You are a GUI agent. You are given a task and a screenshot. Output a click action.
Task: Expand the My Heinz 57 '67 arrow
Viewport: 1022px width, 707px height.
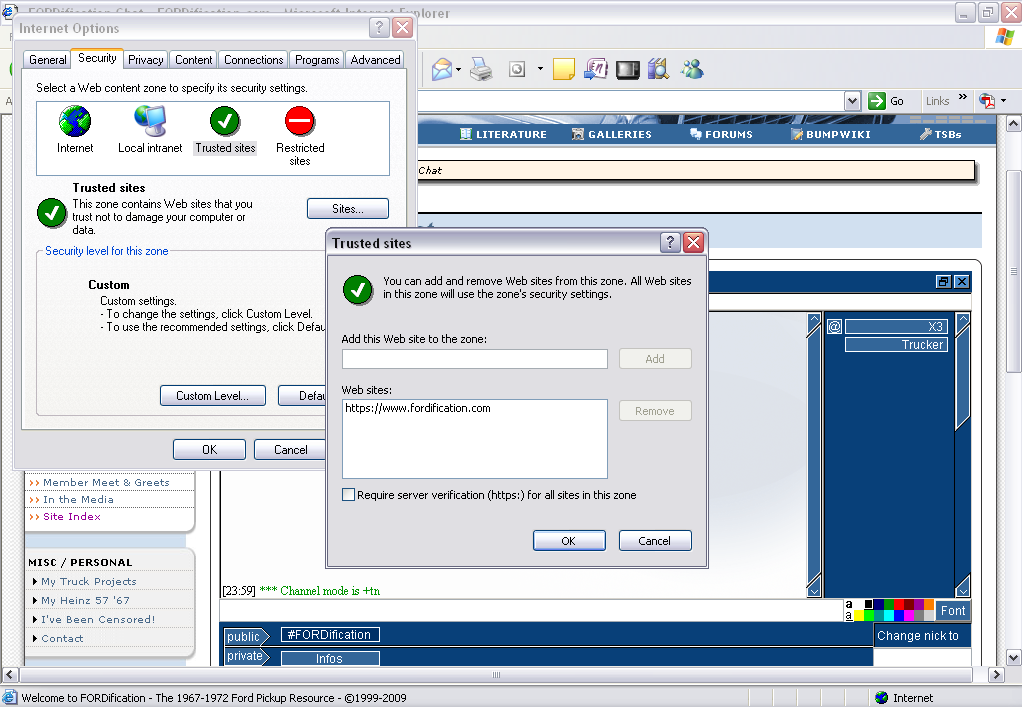[35, 600]
